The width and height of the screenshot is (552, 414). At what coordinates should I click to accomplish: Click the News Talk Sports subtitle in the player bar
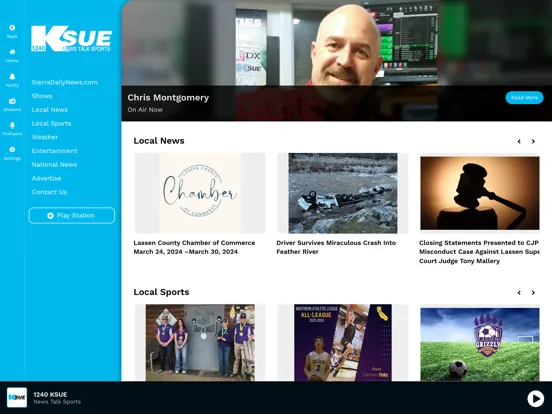(x=57, y=402)
